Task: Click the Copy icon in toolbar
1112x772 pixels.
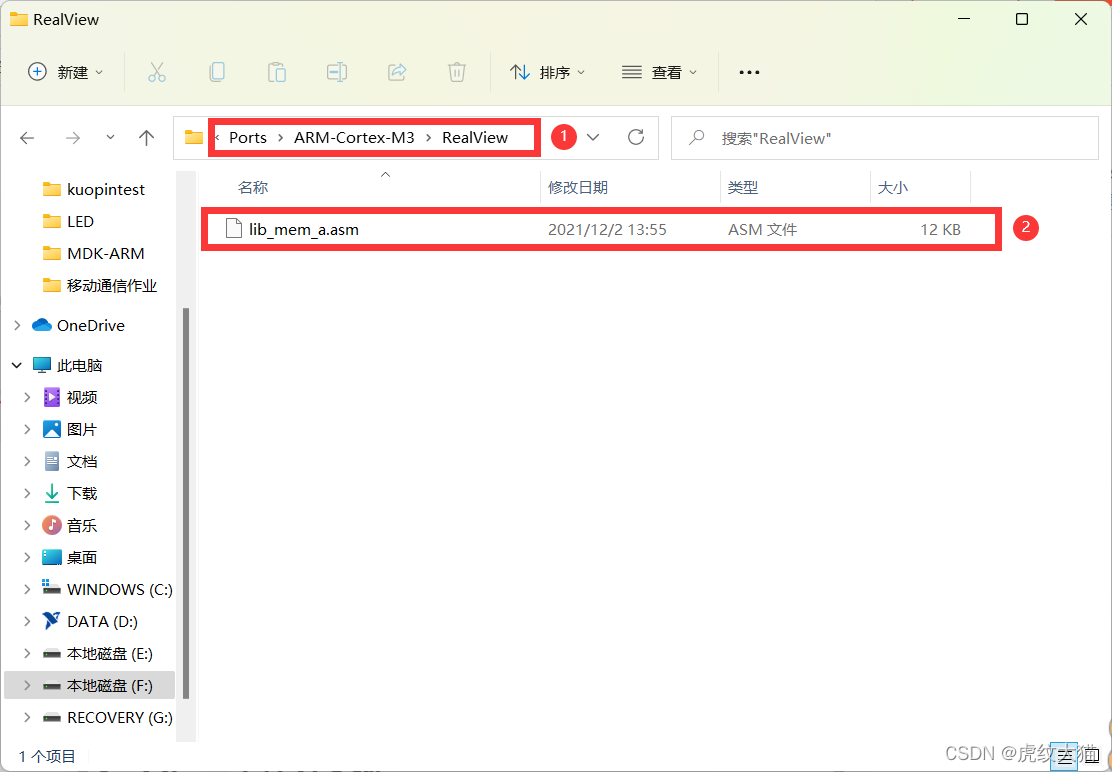Action: pyautogui.click(x=217, y=72)
